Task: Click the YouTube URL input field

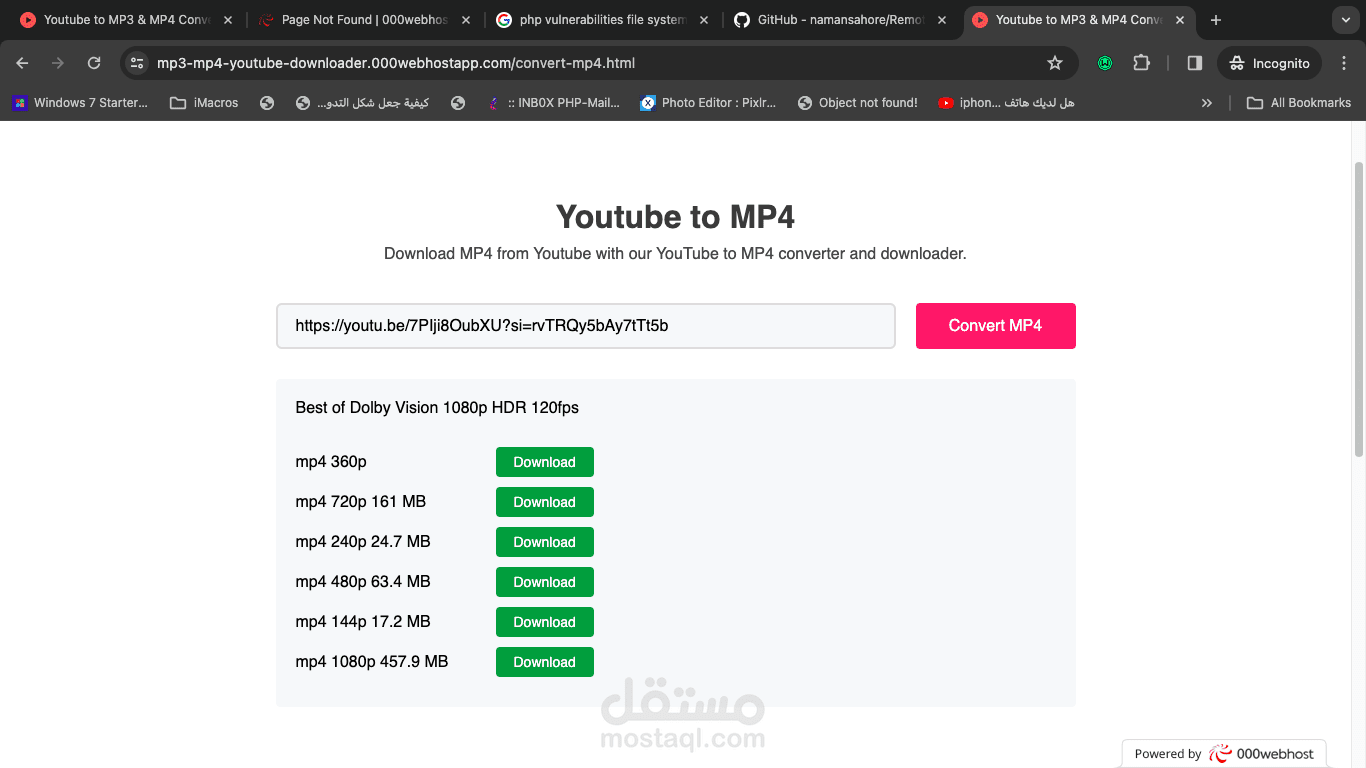Action: point(586,326)
